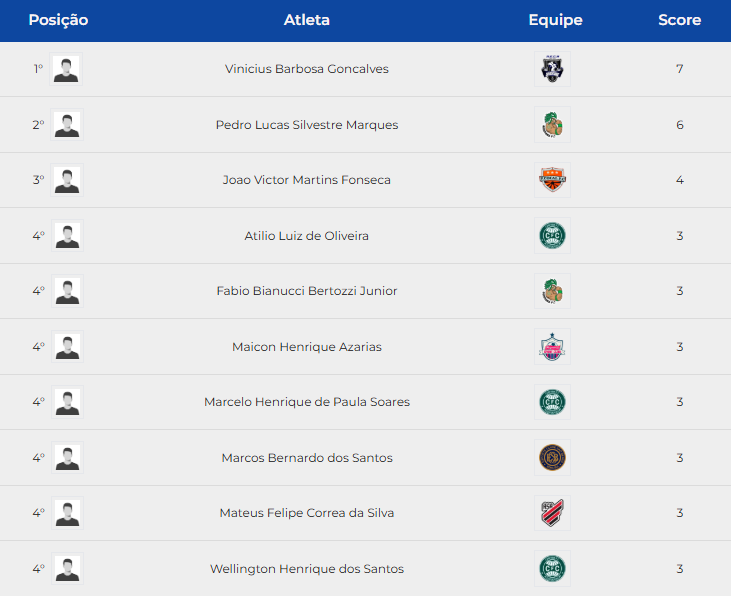The height and width of the screenshot is (596, 731).
Task: Select third-place athlete's profile picture
Action: coord(67,180)
